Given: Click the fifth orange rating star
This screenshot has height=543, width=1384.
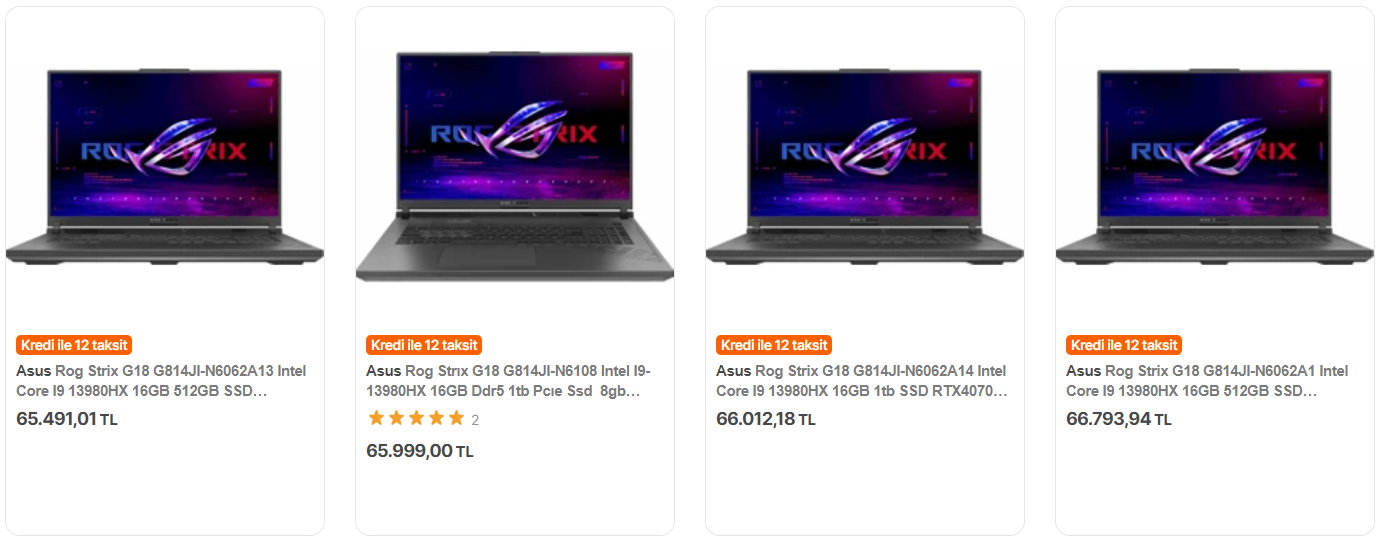Looking at the screenshot, I should pos(456,419).
